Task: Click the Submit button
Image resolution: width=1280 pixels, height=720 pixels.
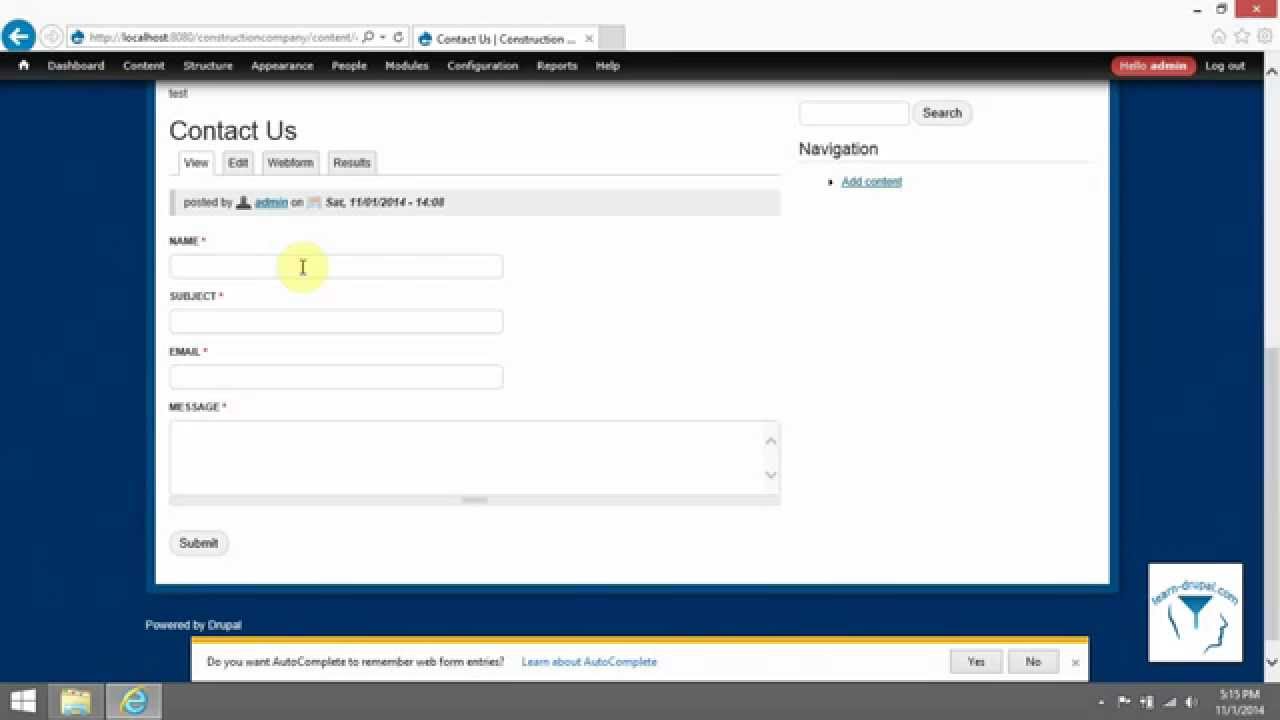Action: (x=198, y=543)
